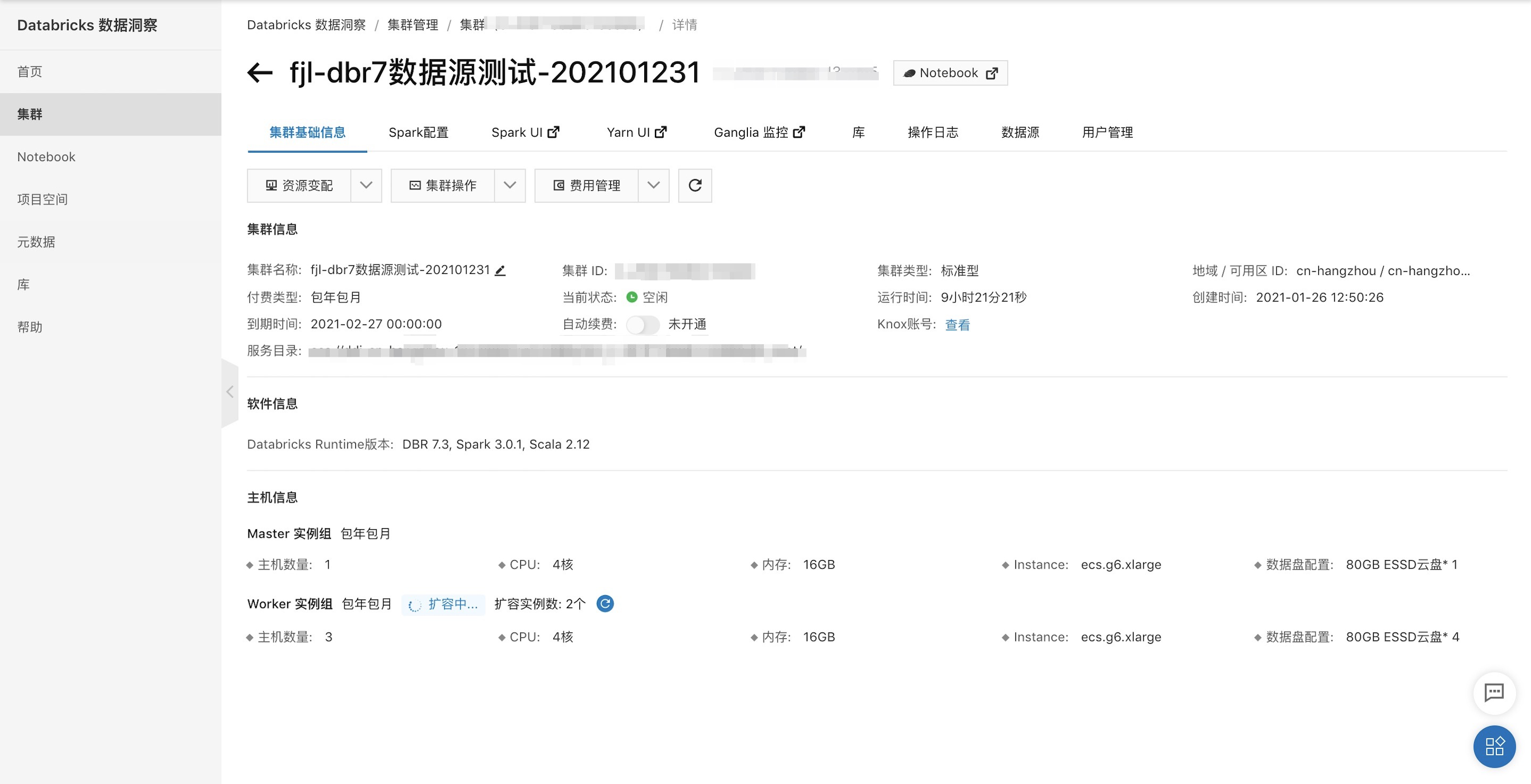Open the blue quick-apps grid button

[1494, 746]
